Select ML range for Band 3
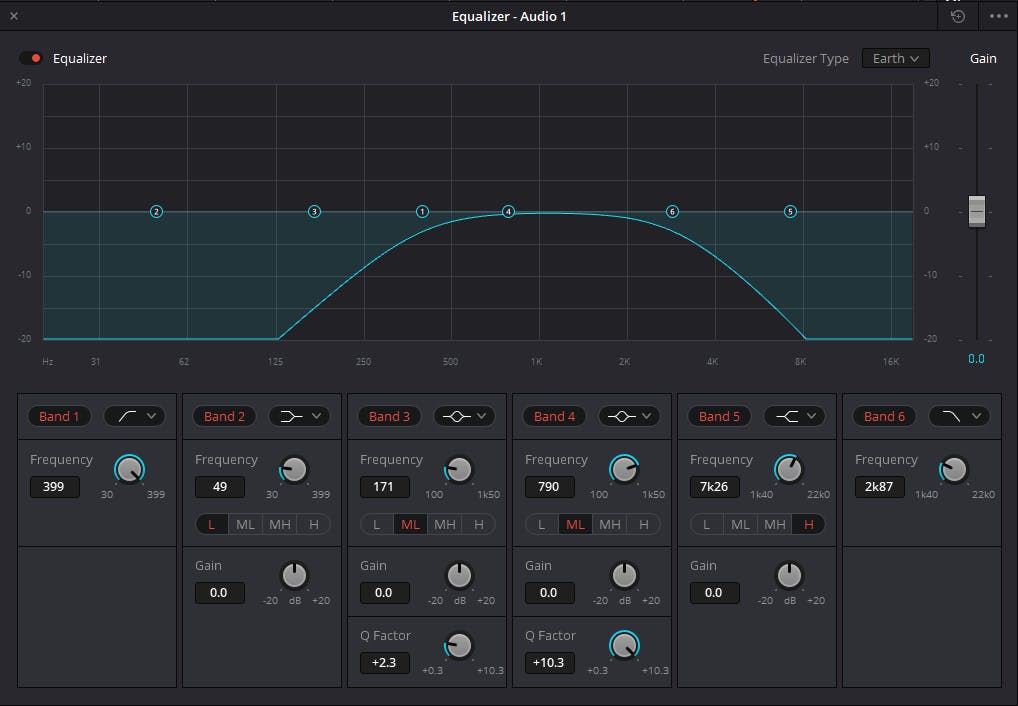1018x706 pixels. (410, 525)
